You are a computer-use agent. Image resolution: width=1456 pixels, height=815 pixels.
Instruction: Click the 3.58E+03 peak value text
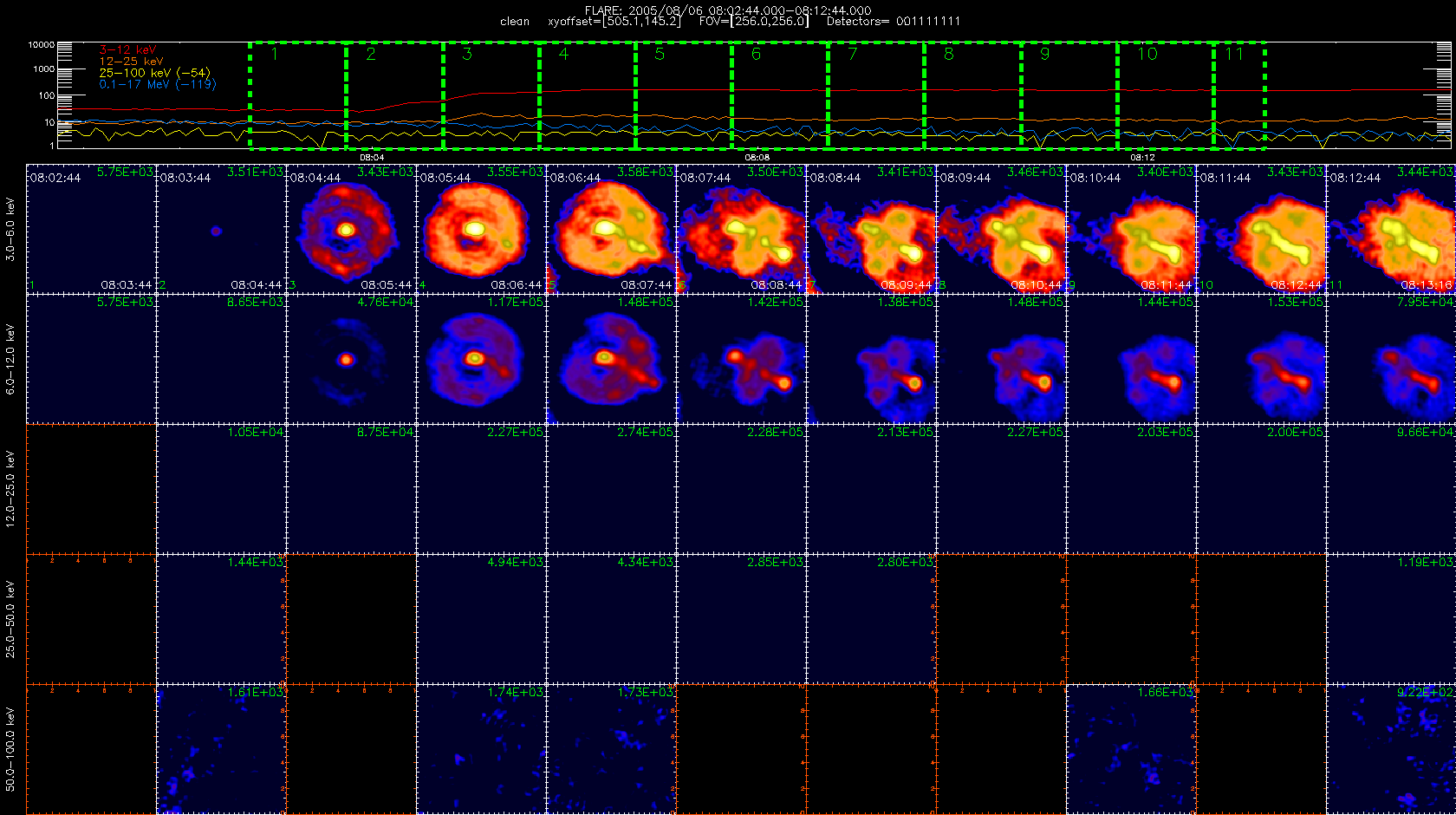pos(645,172)
